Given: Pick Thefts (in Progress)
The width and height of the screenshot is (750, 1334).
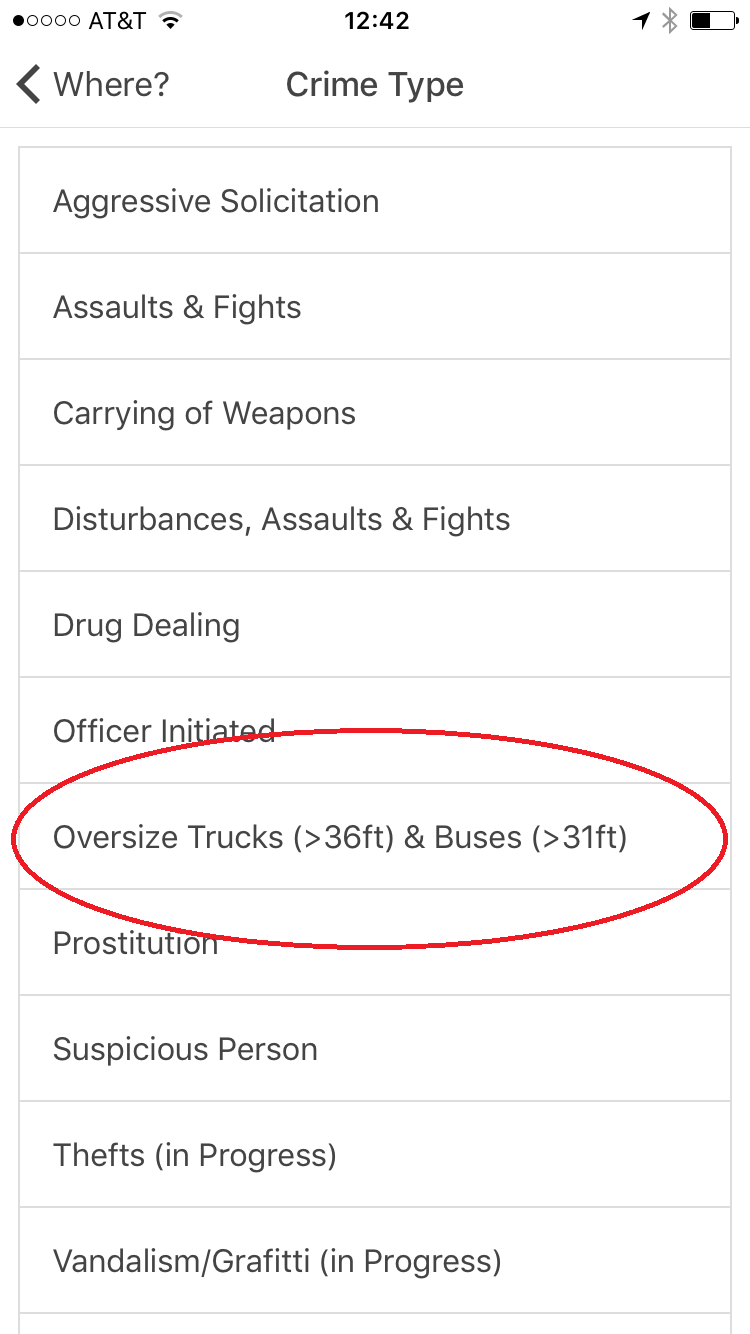Looking at the screenshot, I should point(375,1155).
